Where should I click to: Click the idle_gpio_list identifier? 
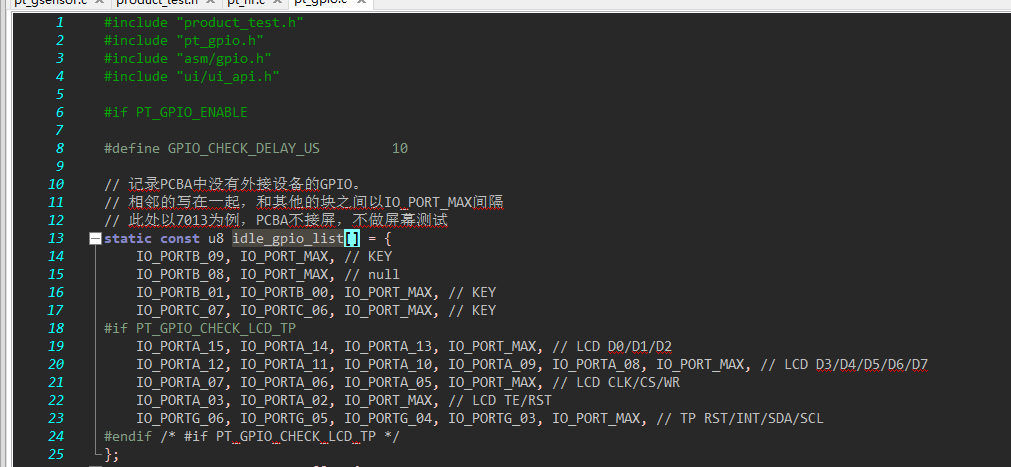[x=288, y=239]
